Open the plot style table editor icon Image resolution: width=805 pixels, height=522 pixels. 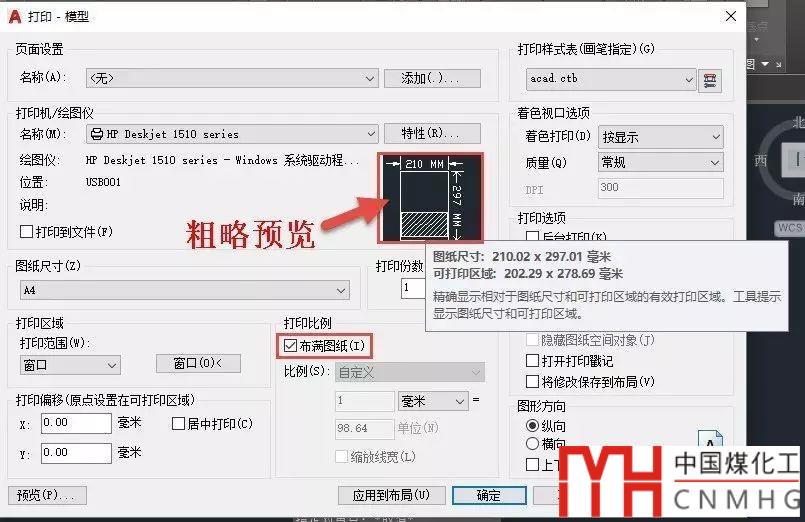(x=710, y=80)
